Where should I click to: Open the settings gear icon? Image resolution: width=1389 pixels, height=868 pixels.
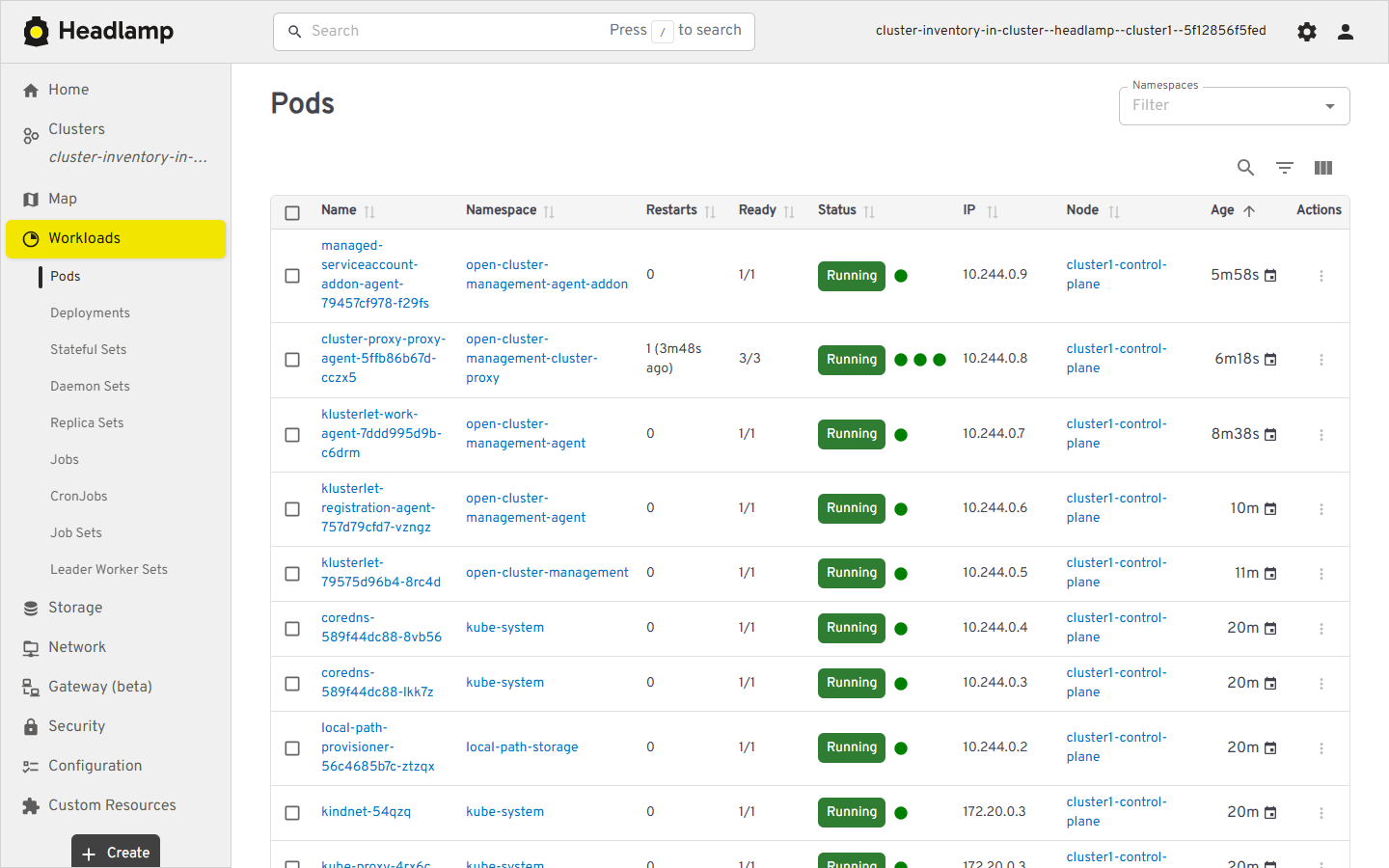[1307, 32]
